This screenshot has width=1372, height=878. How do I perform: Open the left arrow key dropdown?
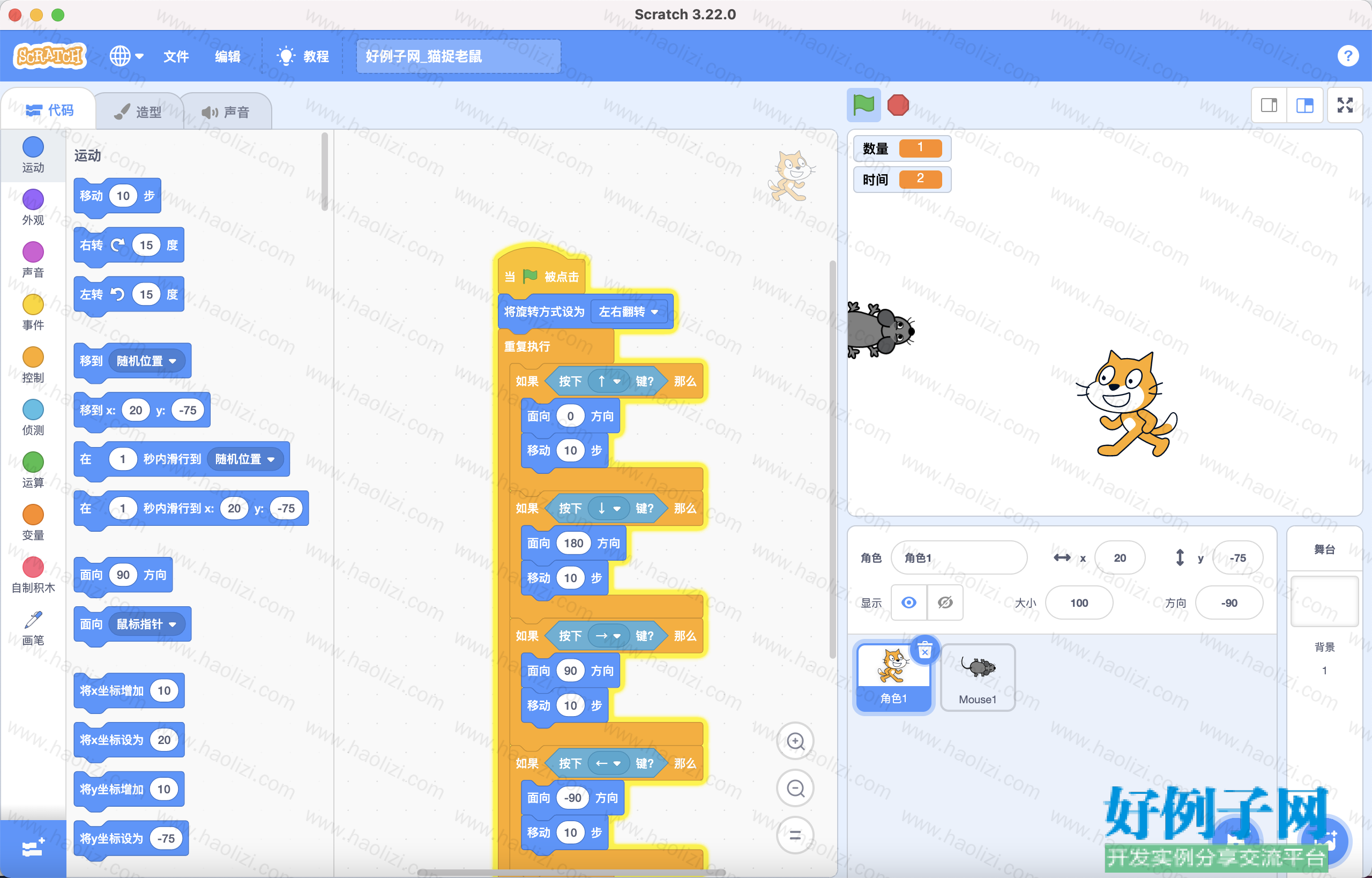coord(609,763)
